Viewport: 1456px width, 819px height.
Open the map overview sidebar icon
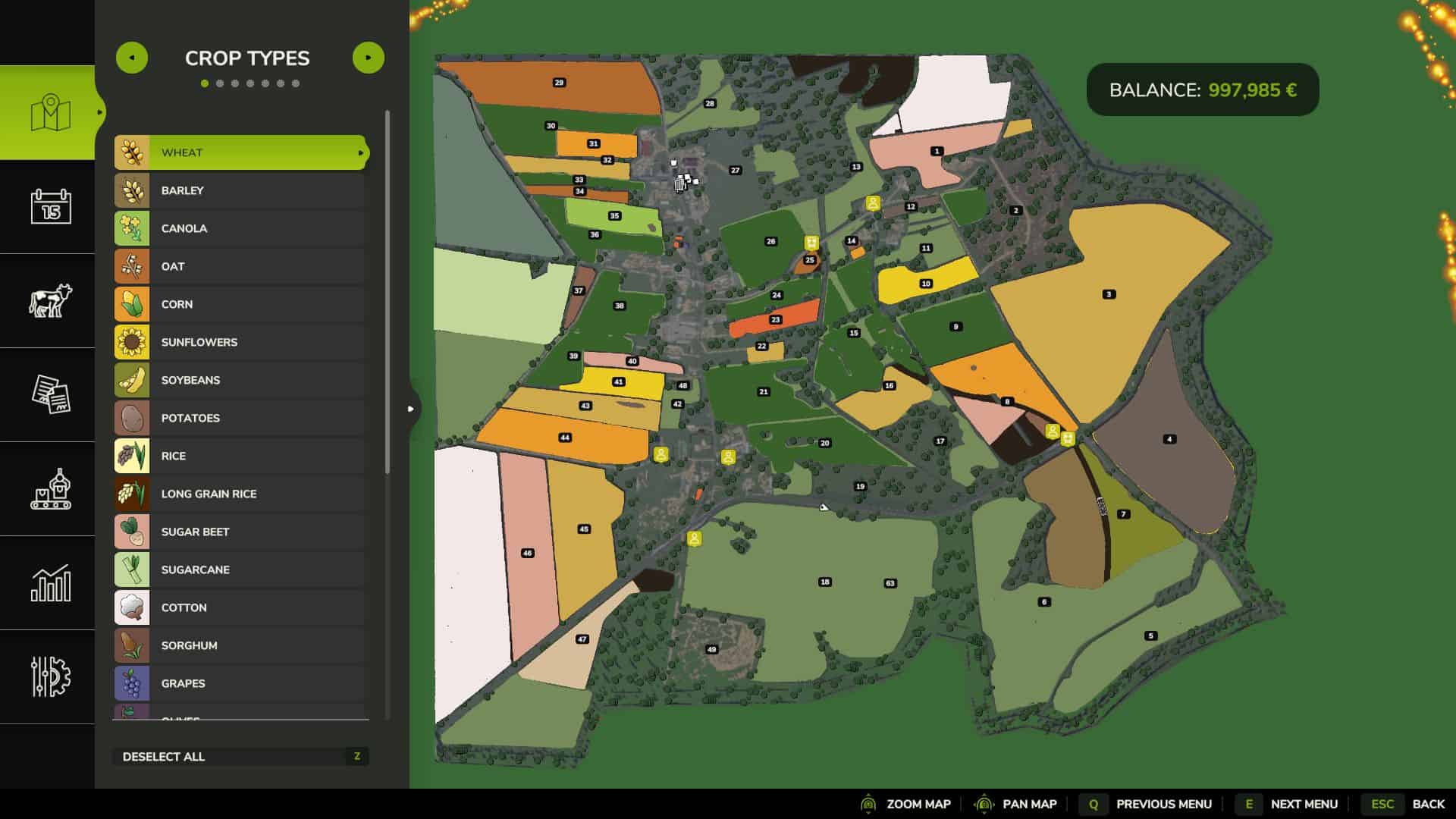(50, 113)
